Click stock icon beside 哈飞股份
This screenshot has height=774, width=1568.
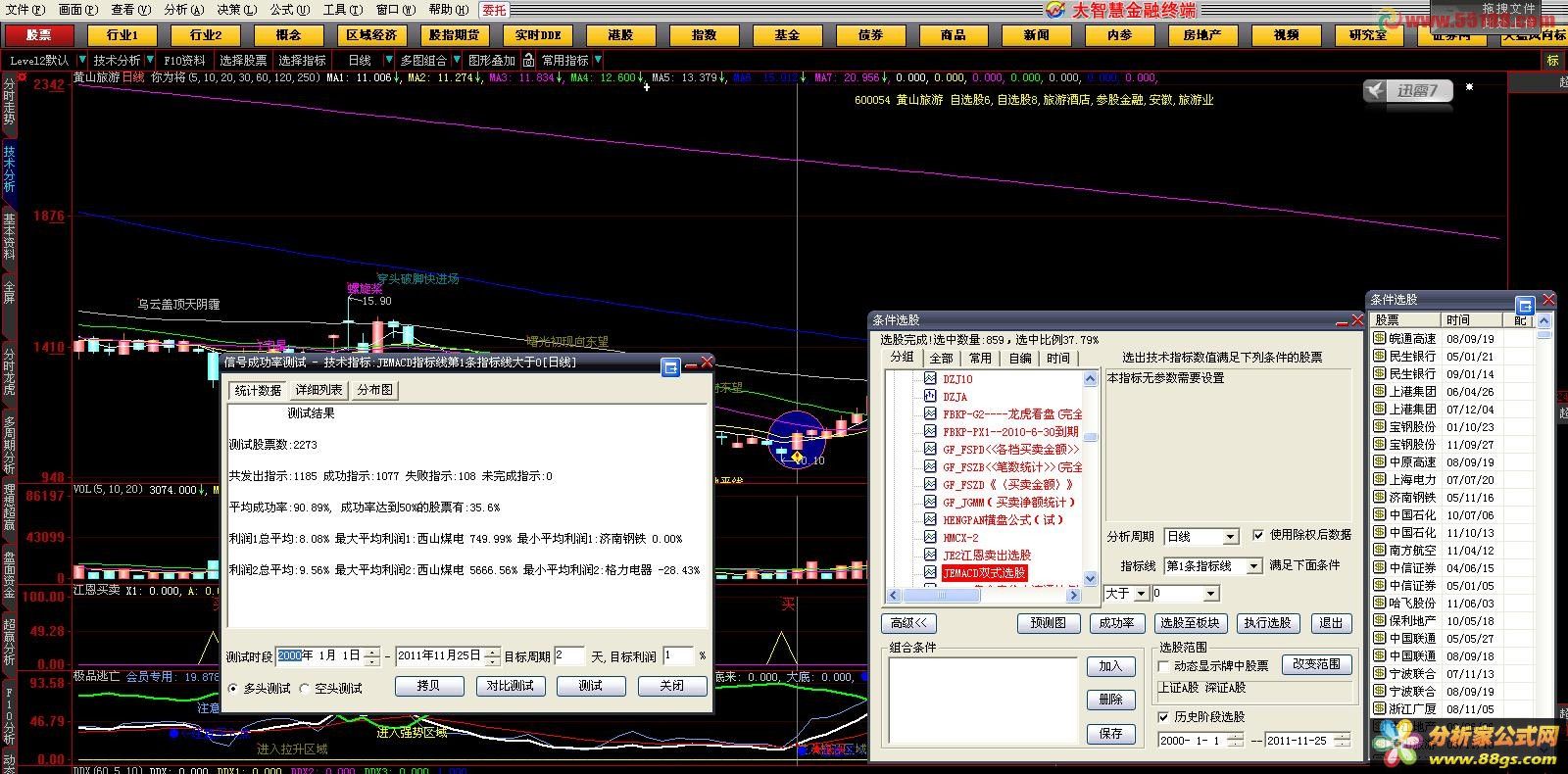[1379, 603]
